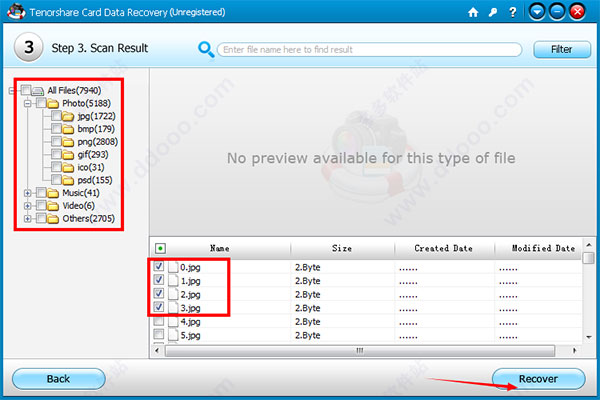Click the Photo folder icon
This screenshot has width=600, height=400.
coord(53,104)
